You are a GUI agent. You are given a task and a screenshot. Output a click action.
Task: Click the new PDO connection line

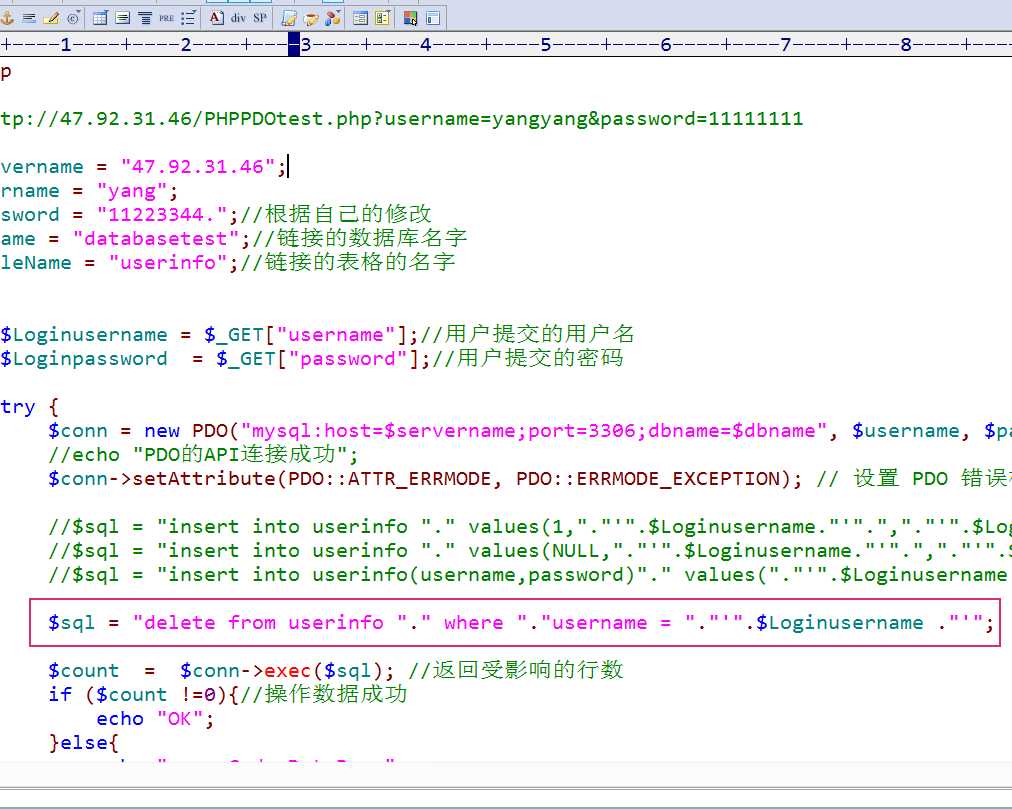point(530,431)
